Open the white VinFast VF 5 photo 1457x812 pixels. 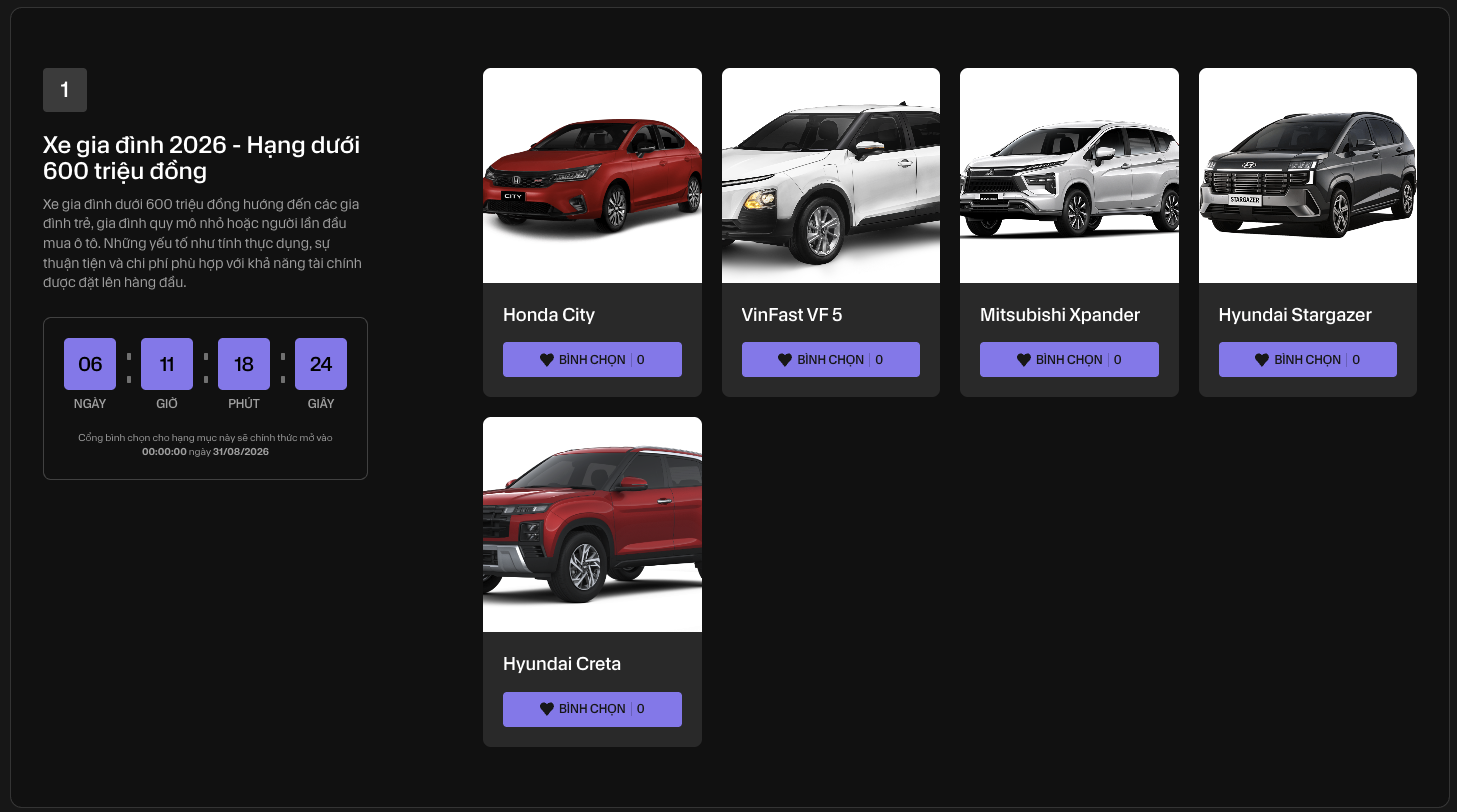(x=831, y=176)
